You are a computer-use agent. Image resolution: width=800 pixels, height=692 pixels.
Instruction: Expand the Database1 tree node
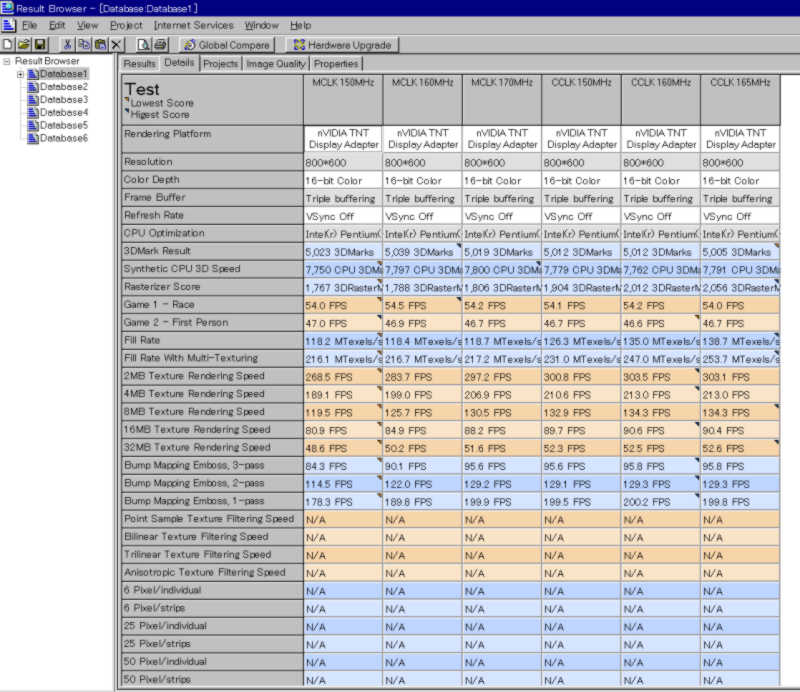[20, 74]
